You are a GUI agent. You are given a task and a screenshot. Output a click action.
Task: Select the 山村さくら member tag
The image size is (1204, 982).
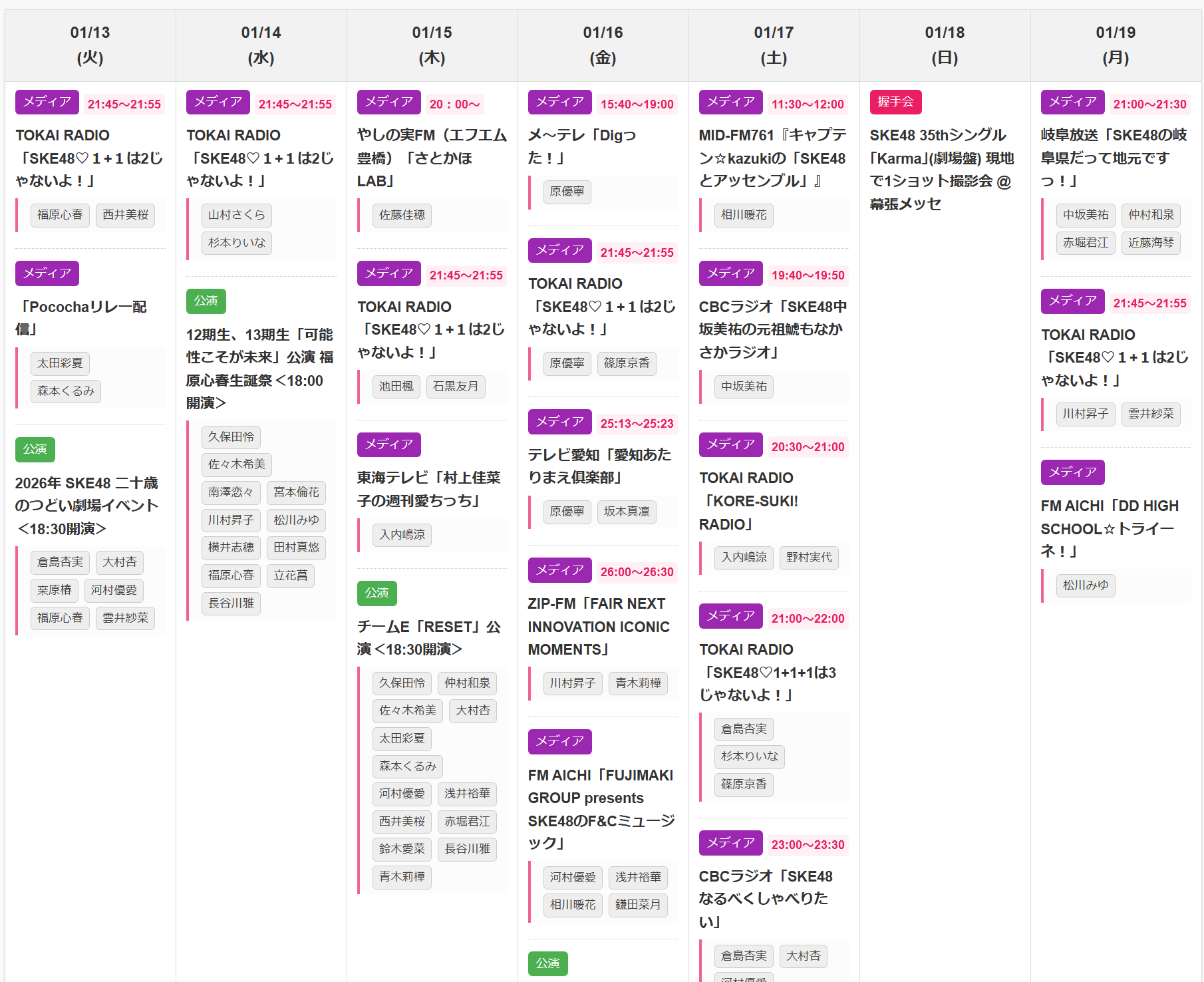(236, 215)
